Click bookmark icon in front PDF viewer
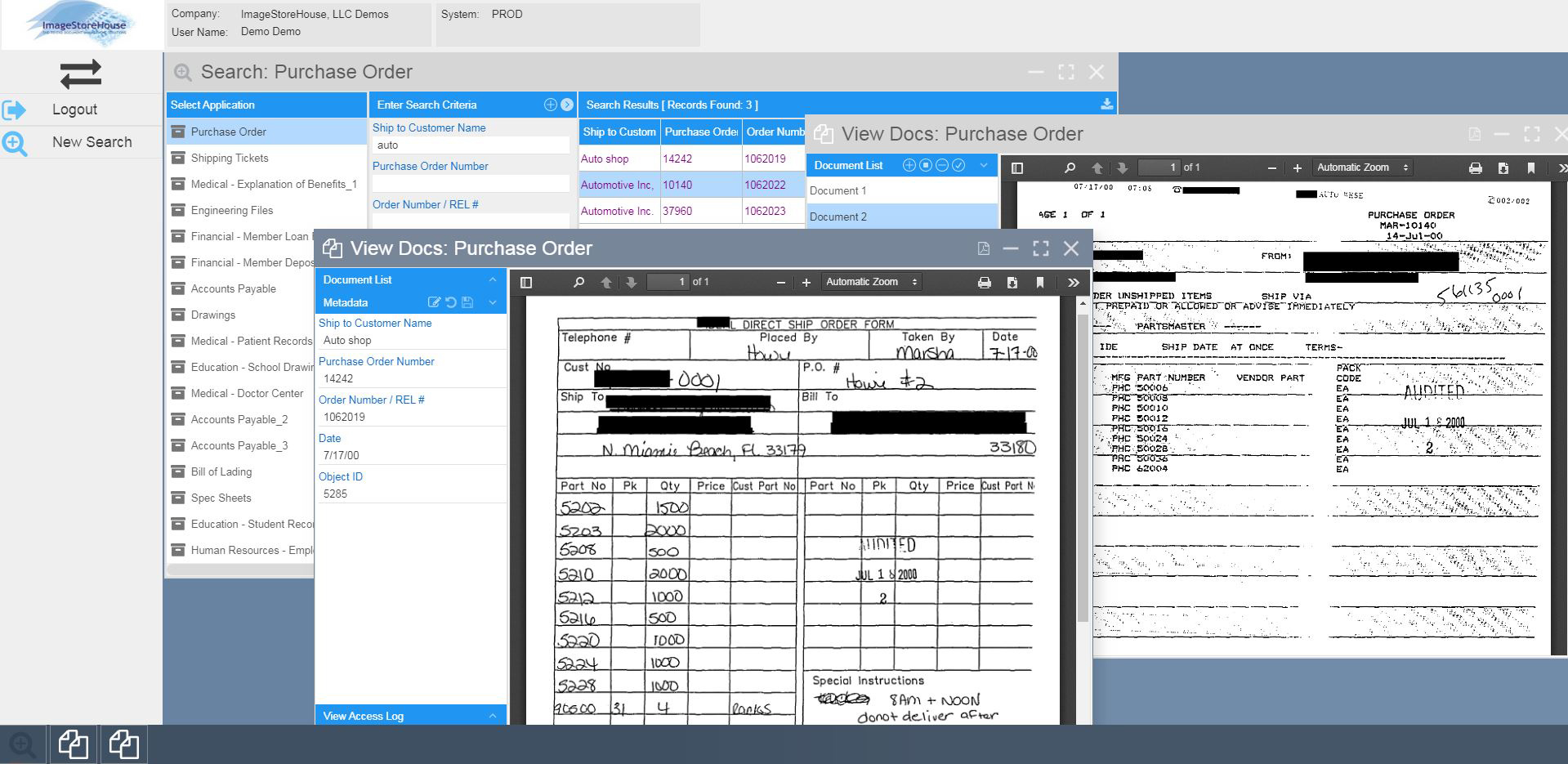 click(1039, 282)
